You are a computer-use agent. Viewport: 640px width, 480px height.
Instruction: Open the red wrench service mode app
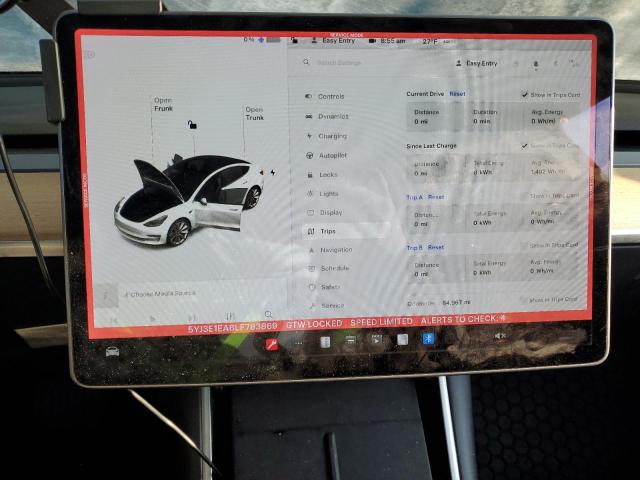pos(271,344)
